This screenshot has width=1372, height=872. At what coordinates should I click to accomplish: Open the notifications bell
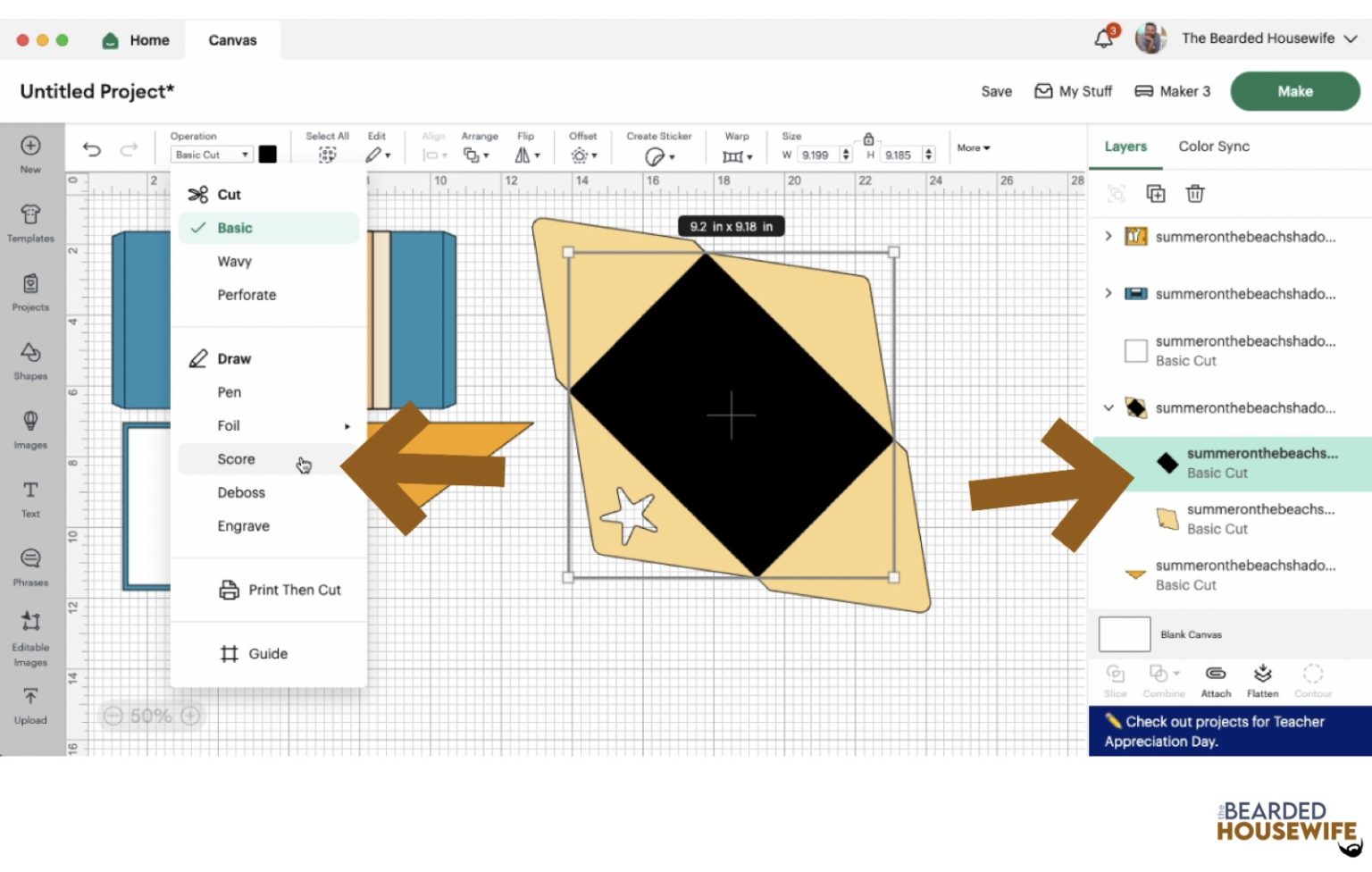coord(1104,38)
